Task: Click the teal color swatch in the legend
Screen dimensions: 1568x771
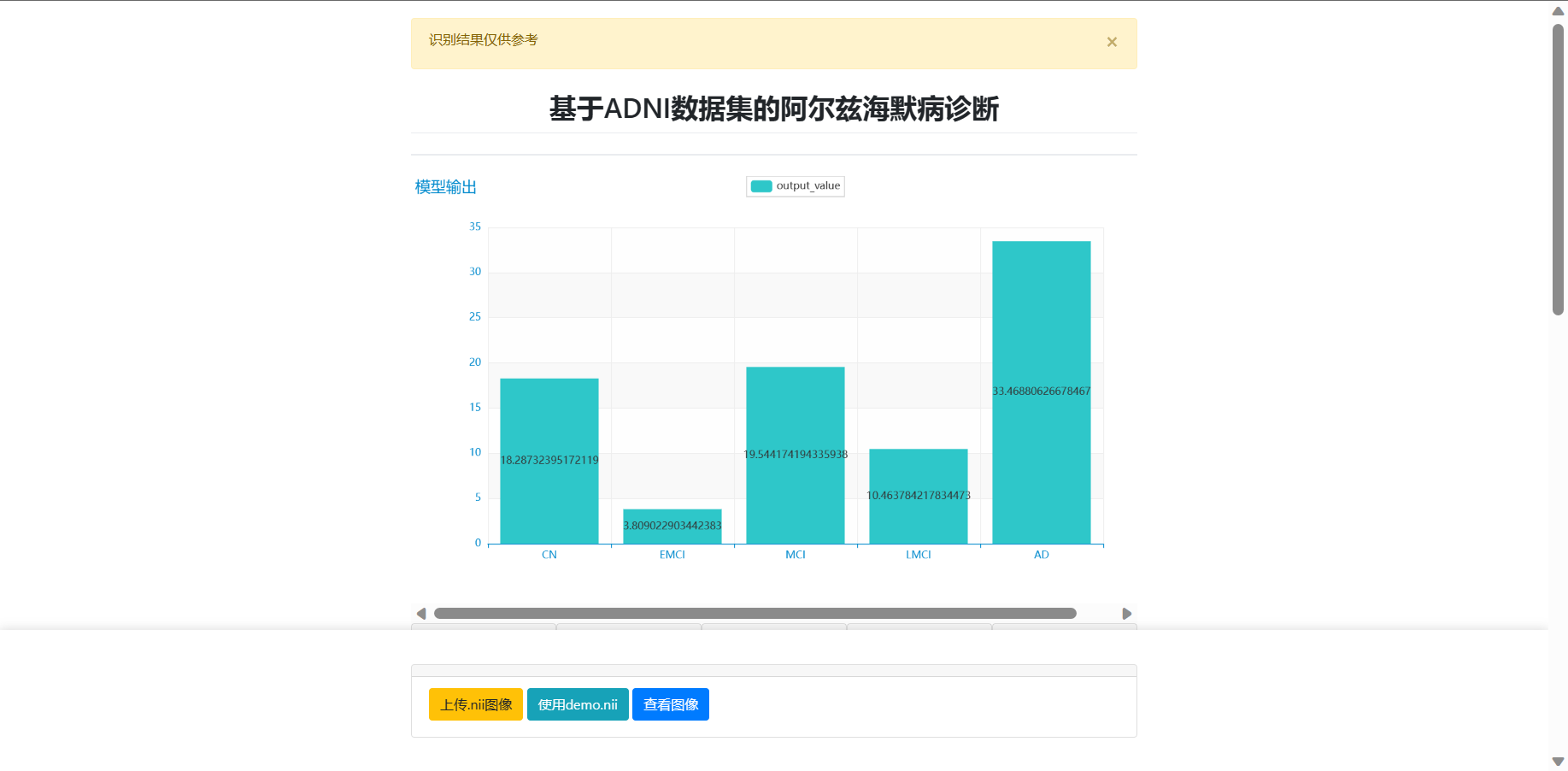Action: click(760, 185)
